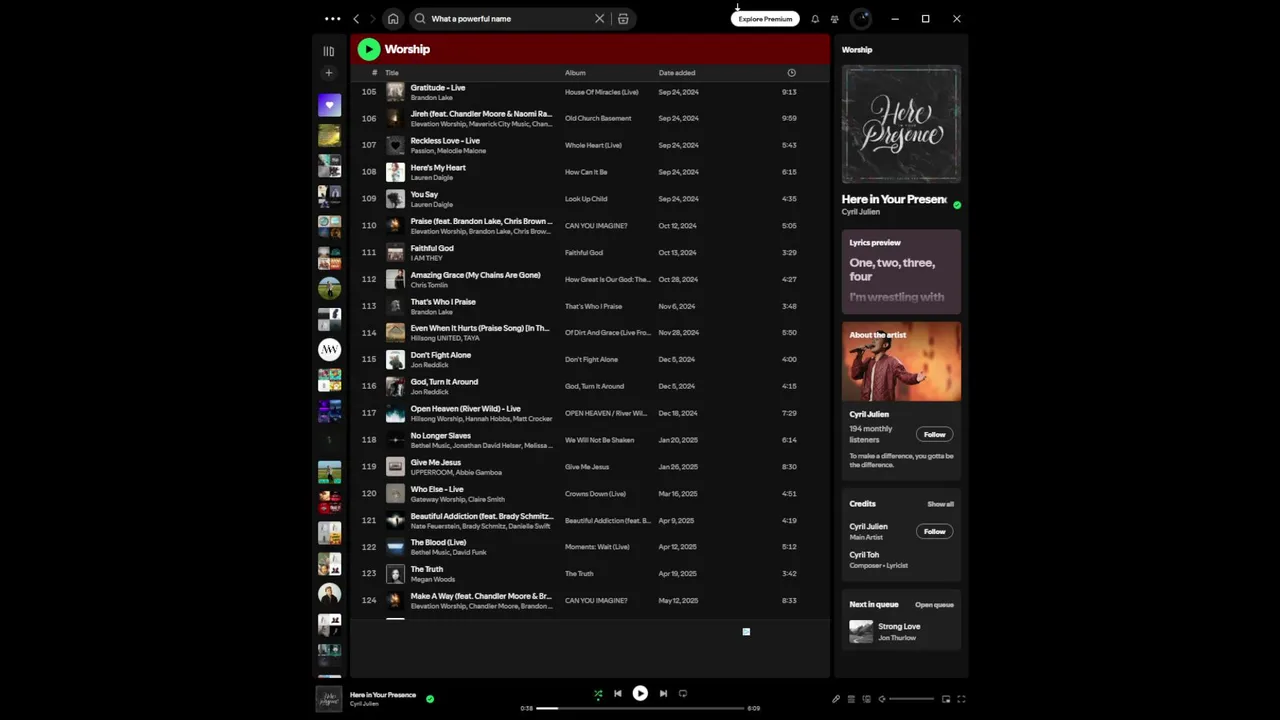Image resolution: width=1280 pixels, height=720 pixels.
Task: Sort by the # column header
Action: click(x=374, y=73)
